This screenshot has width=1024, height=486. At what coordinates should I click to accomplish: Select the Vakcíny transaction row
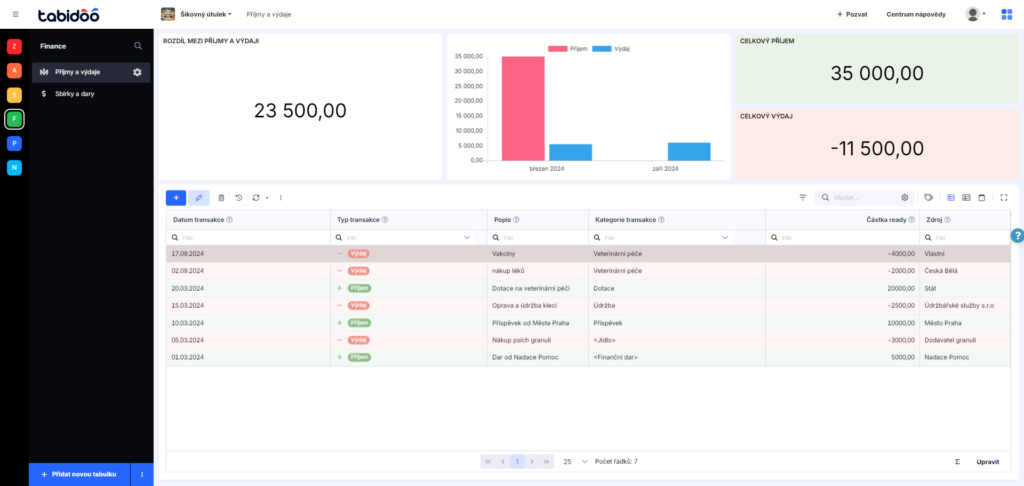(588, 253)
